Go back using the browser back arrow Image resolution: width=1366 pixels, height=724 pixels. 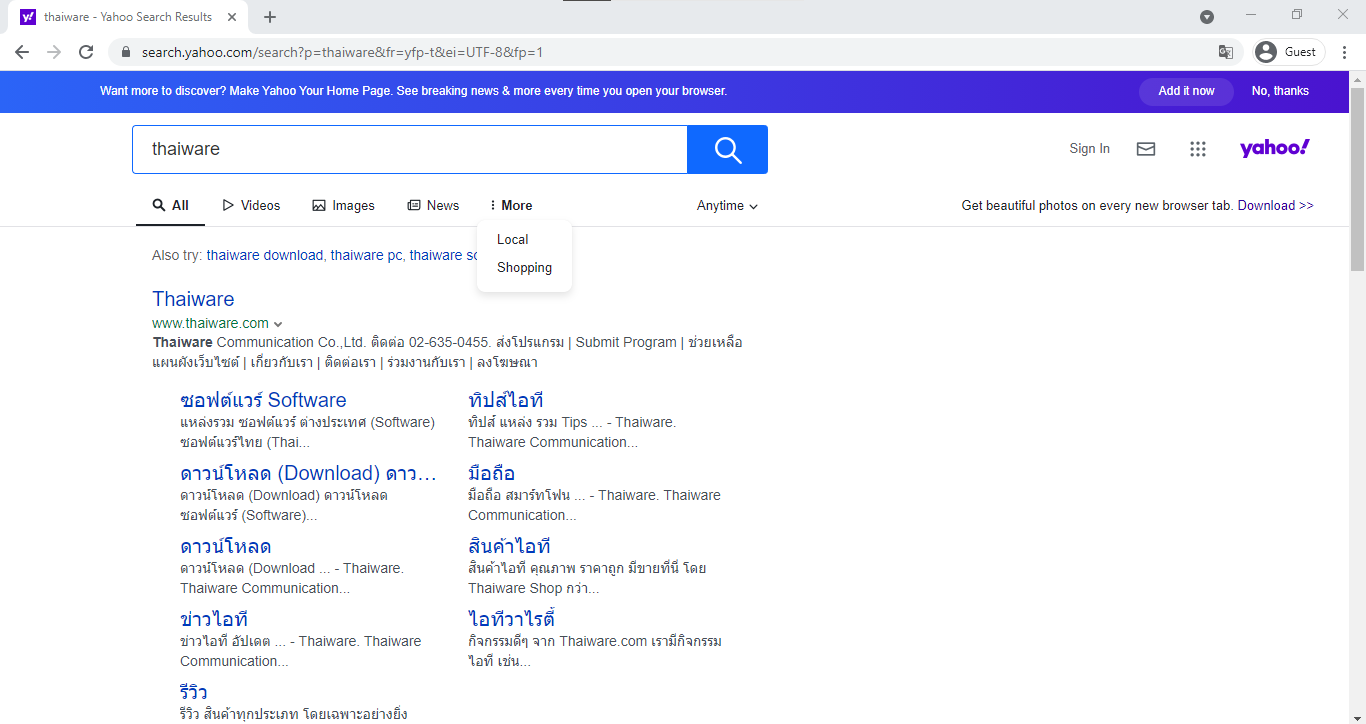[22, 52]
